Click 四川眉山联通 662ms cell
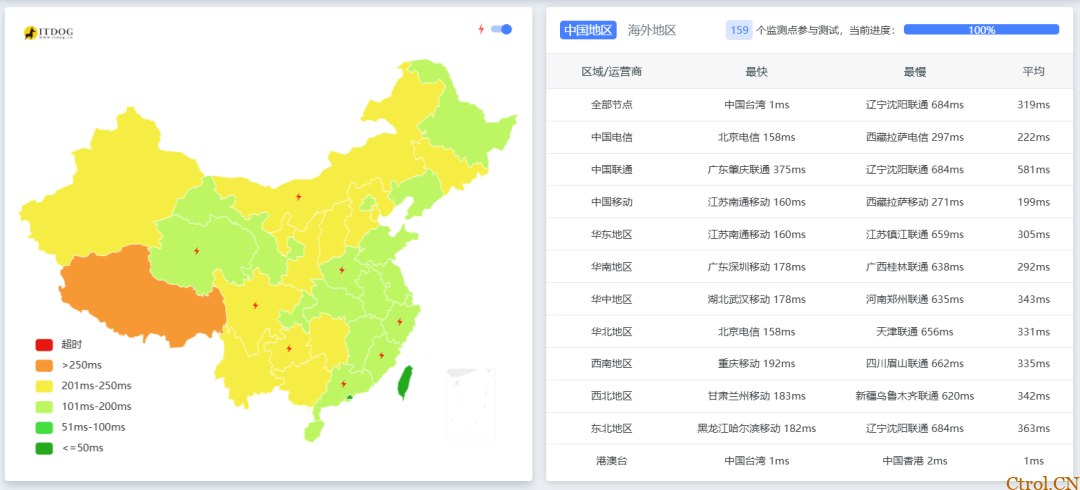Image resolution: width=1080 pixels, height=490 pixels. point(915,364)
